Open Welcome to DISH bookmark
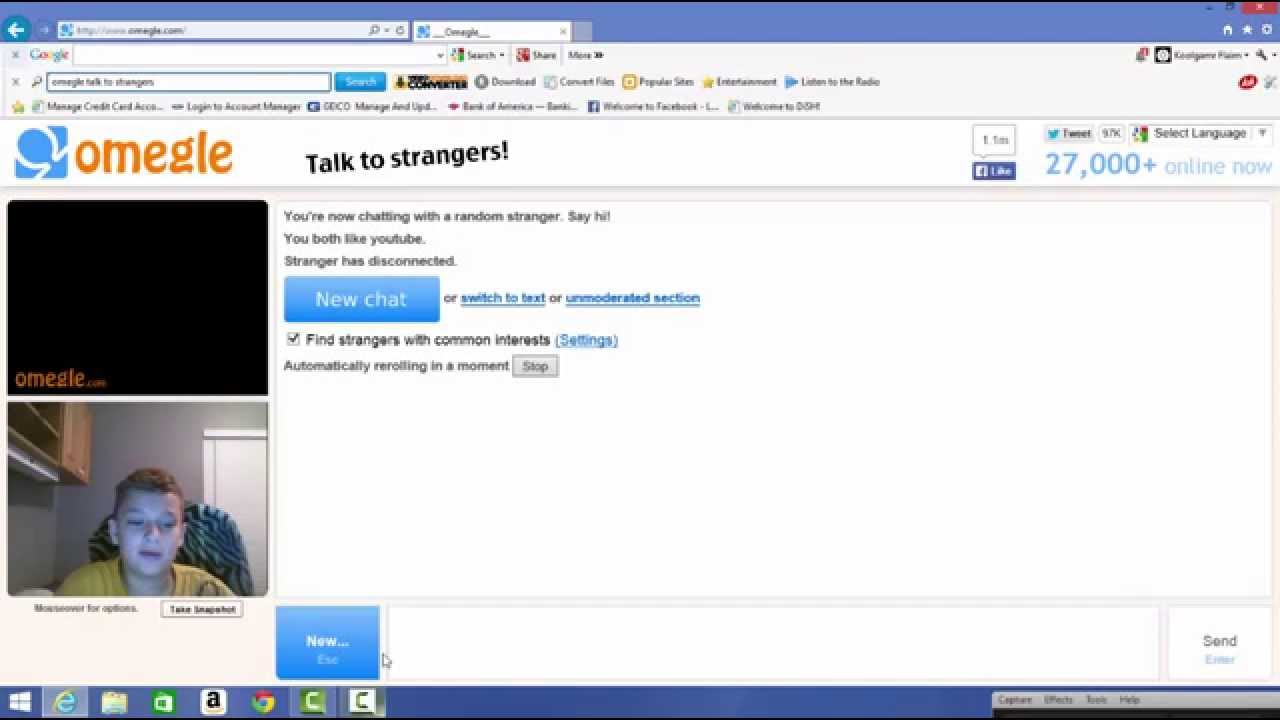1280x720 pixels. coord(774,106)
